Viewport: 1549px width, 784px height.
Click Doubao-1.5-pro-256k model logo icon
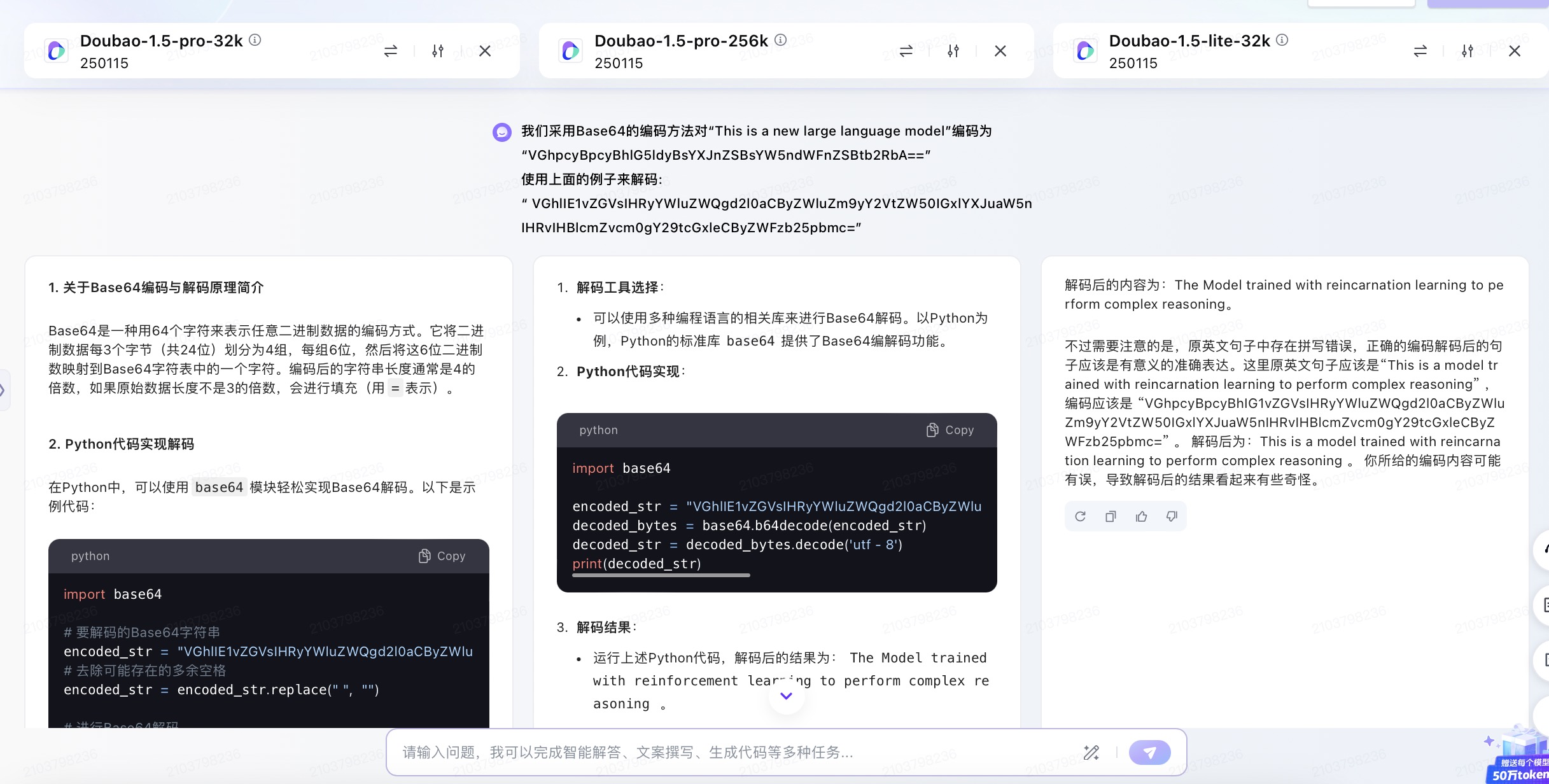click(x=571, y=51)
